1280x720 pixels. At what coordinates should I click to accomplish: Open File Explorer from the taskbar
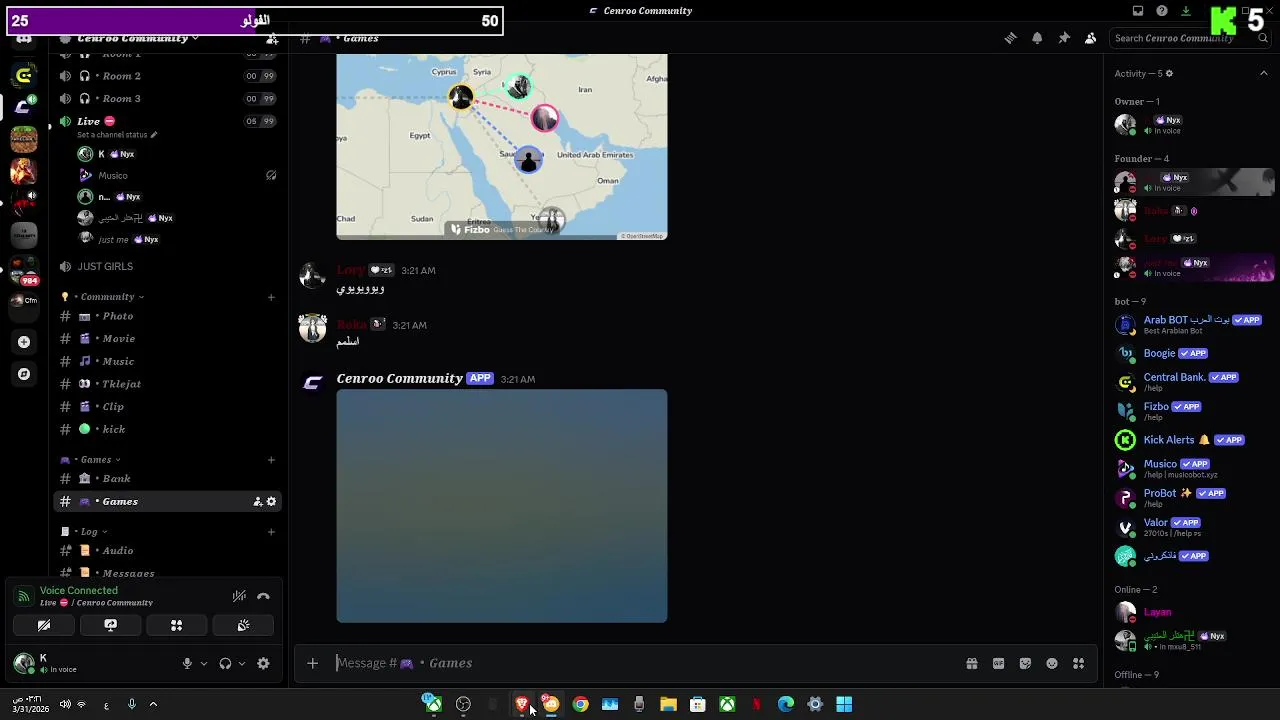coord(668,705)
